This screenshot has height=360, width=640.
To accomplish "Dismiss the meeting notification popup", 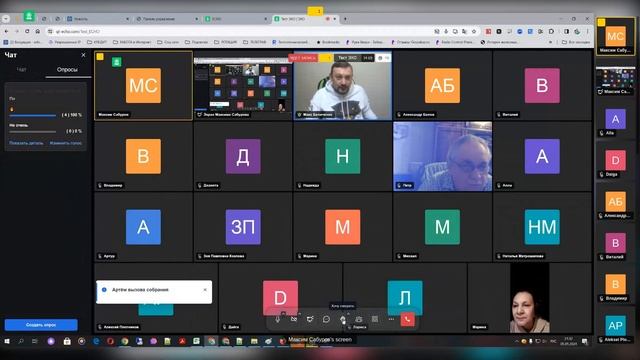I will coord(205,290).
